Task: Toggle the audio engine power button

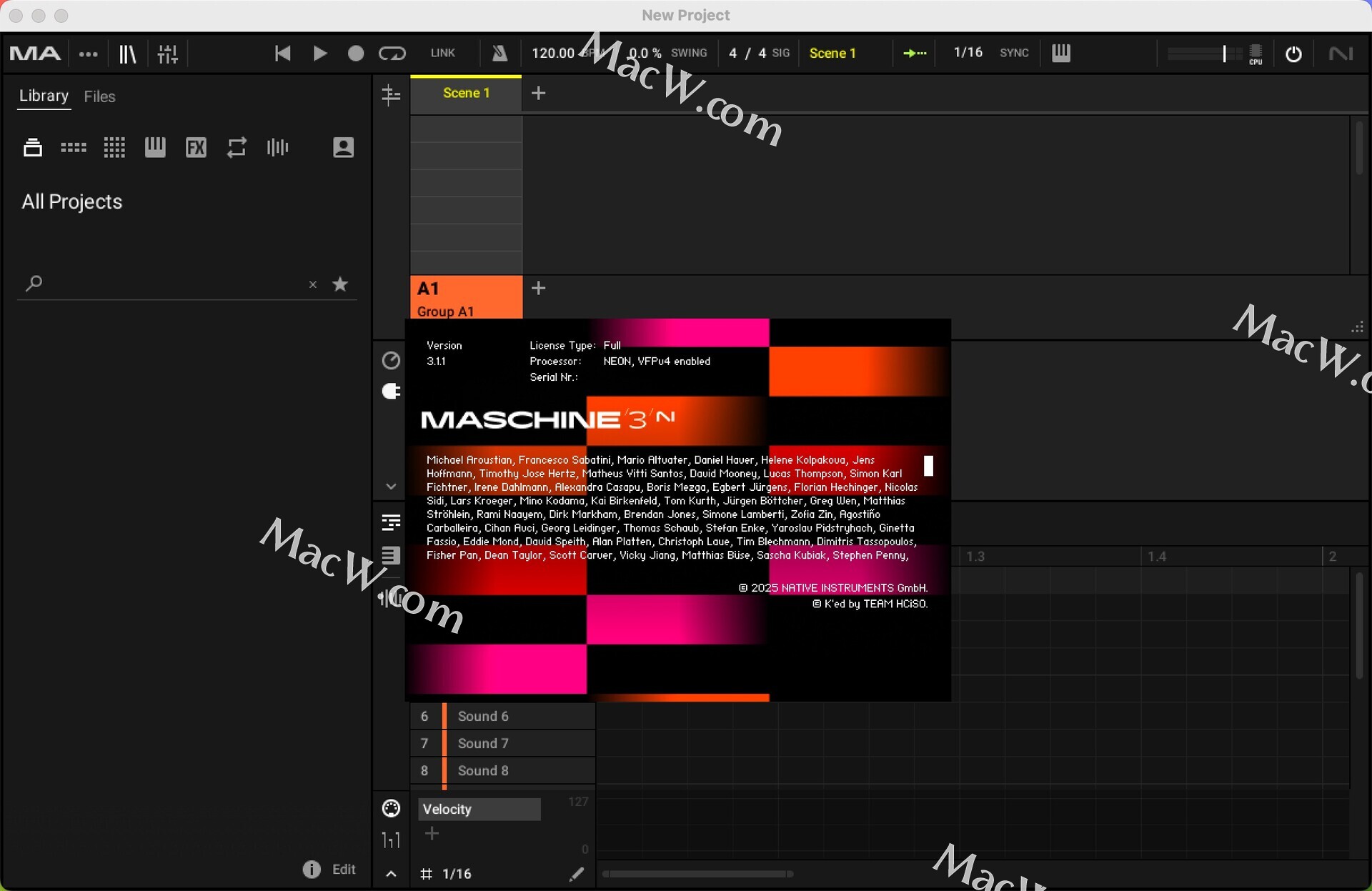Action: (1293, 54)
